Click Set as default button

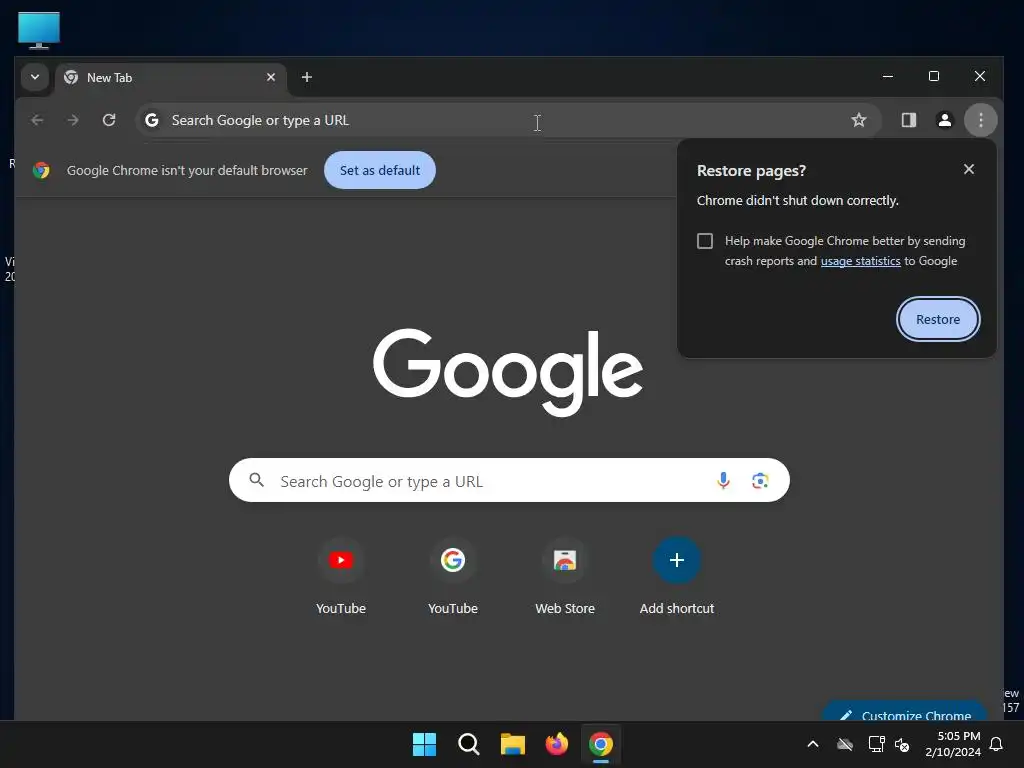(380, 170)
